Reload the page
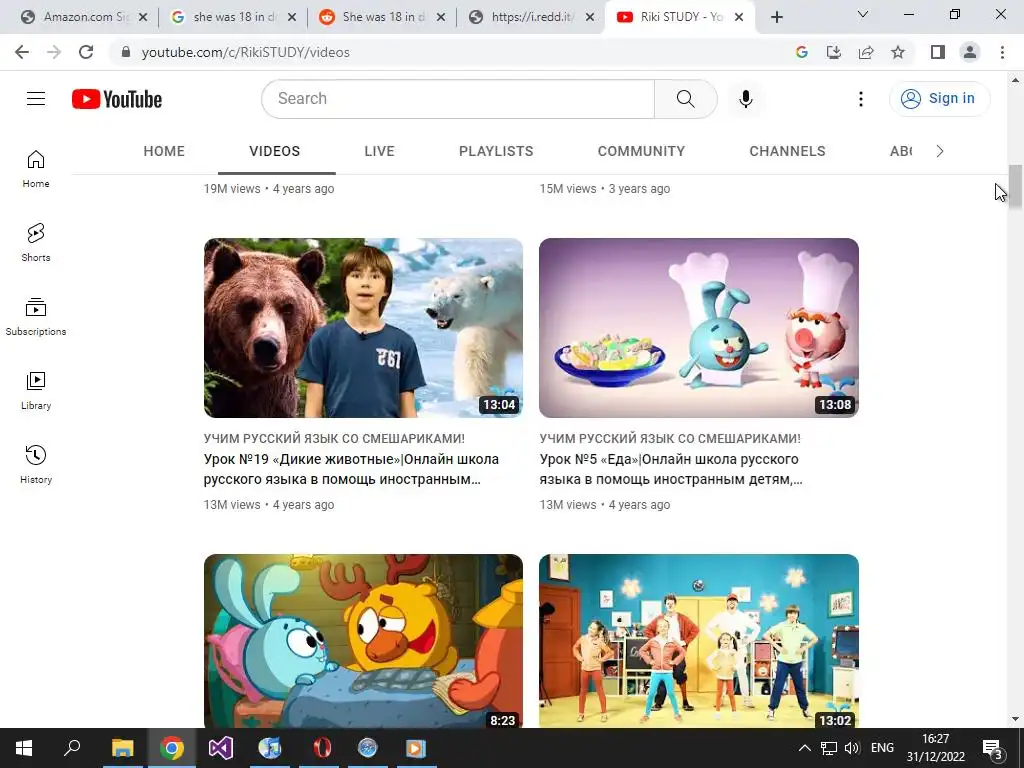The image size is (1024, 768). coord(86,52)
